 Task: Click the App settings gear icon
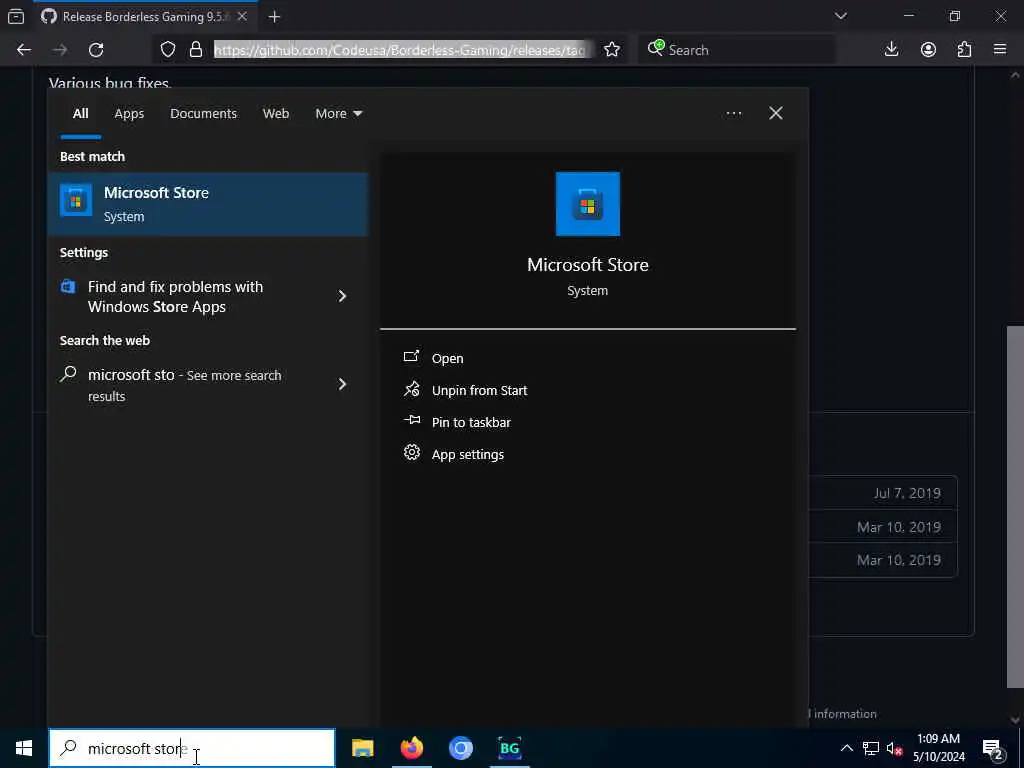click(x=411, y=452)
